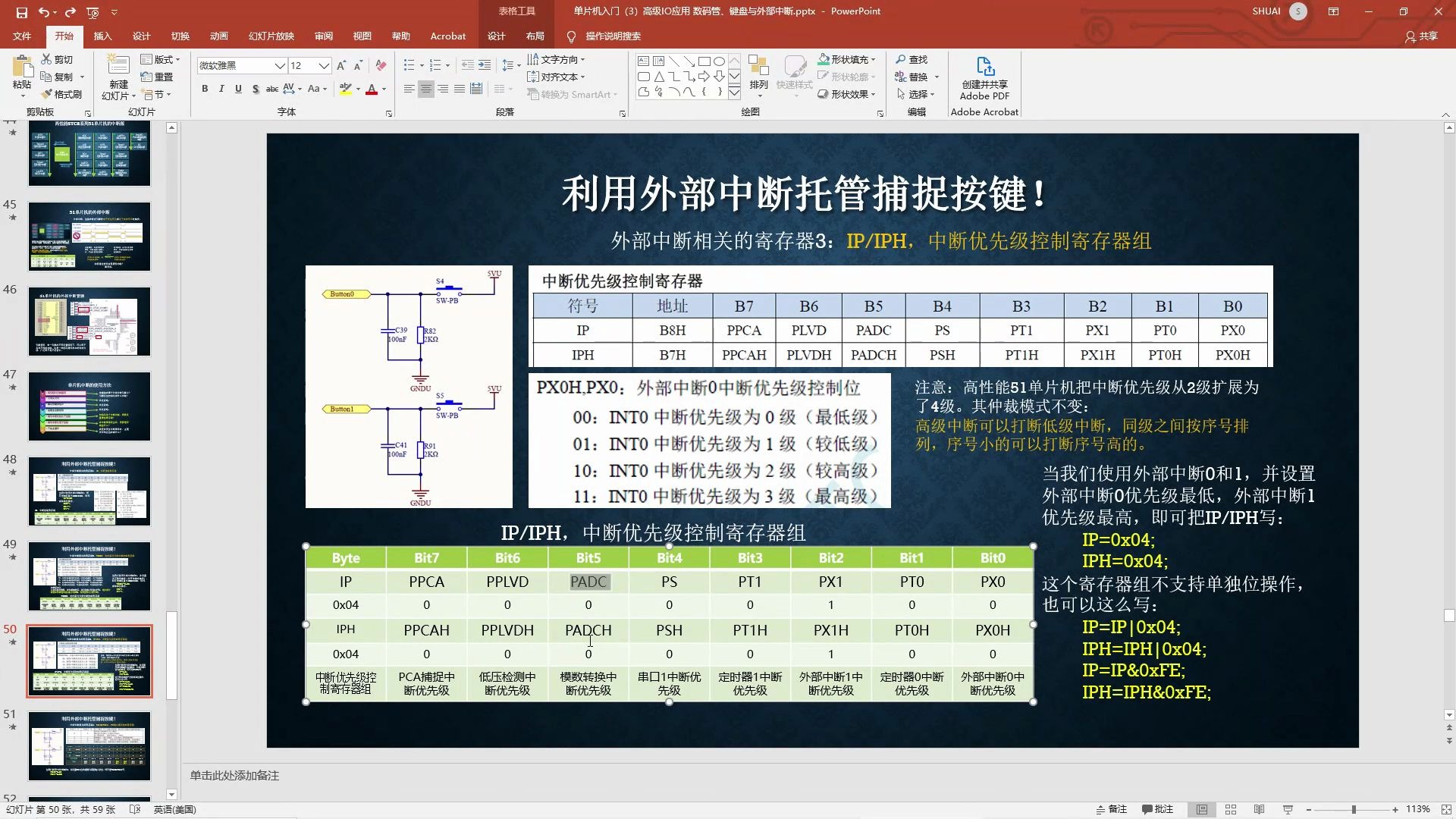1456x819 pixels.
Task: Toggle bold formatting
Action: point(203,89)
